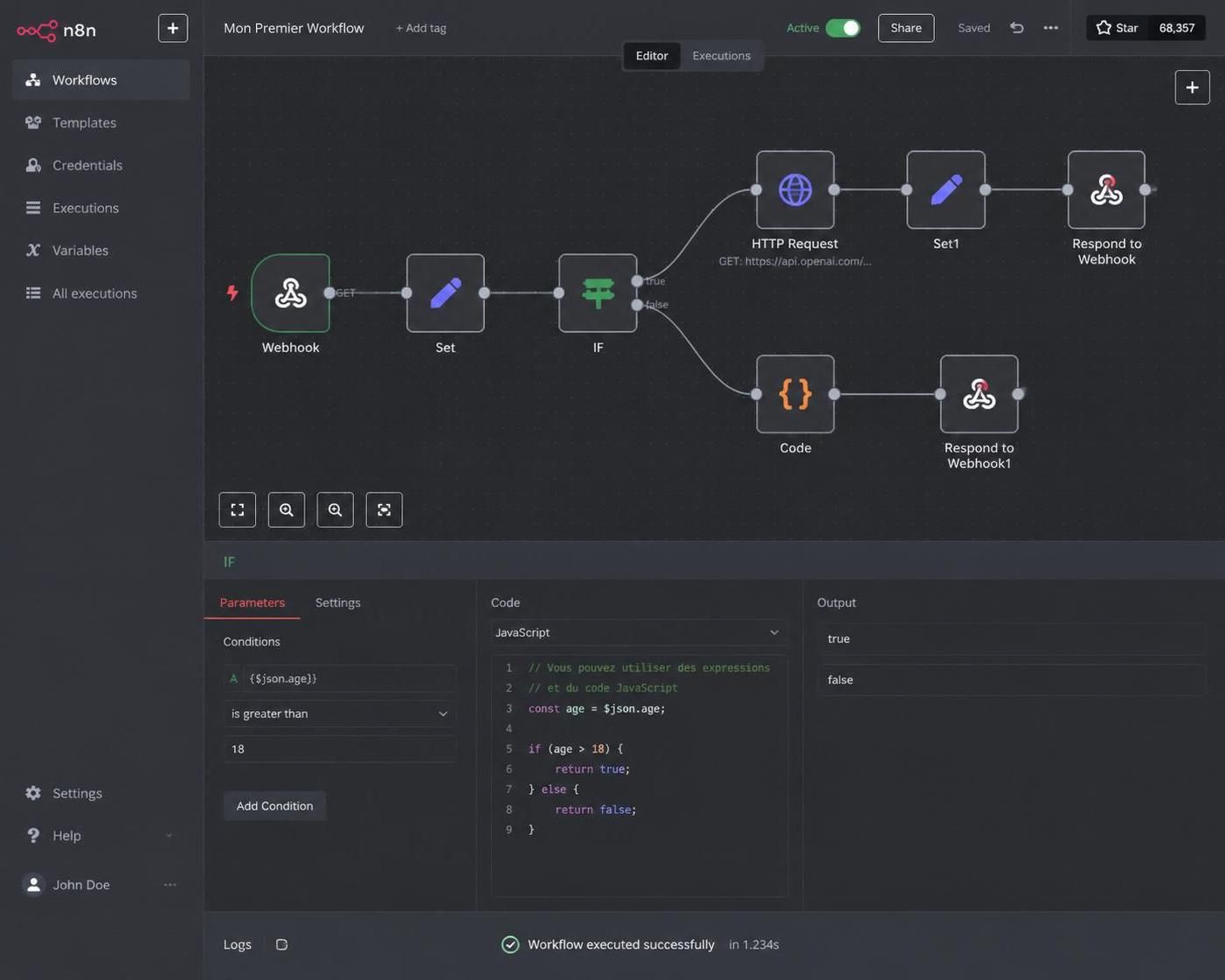1225x980 pixels.
Task: Click the n8n logo
Action: point(57,30)
